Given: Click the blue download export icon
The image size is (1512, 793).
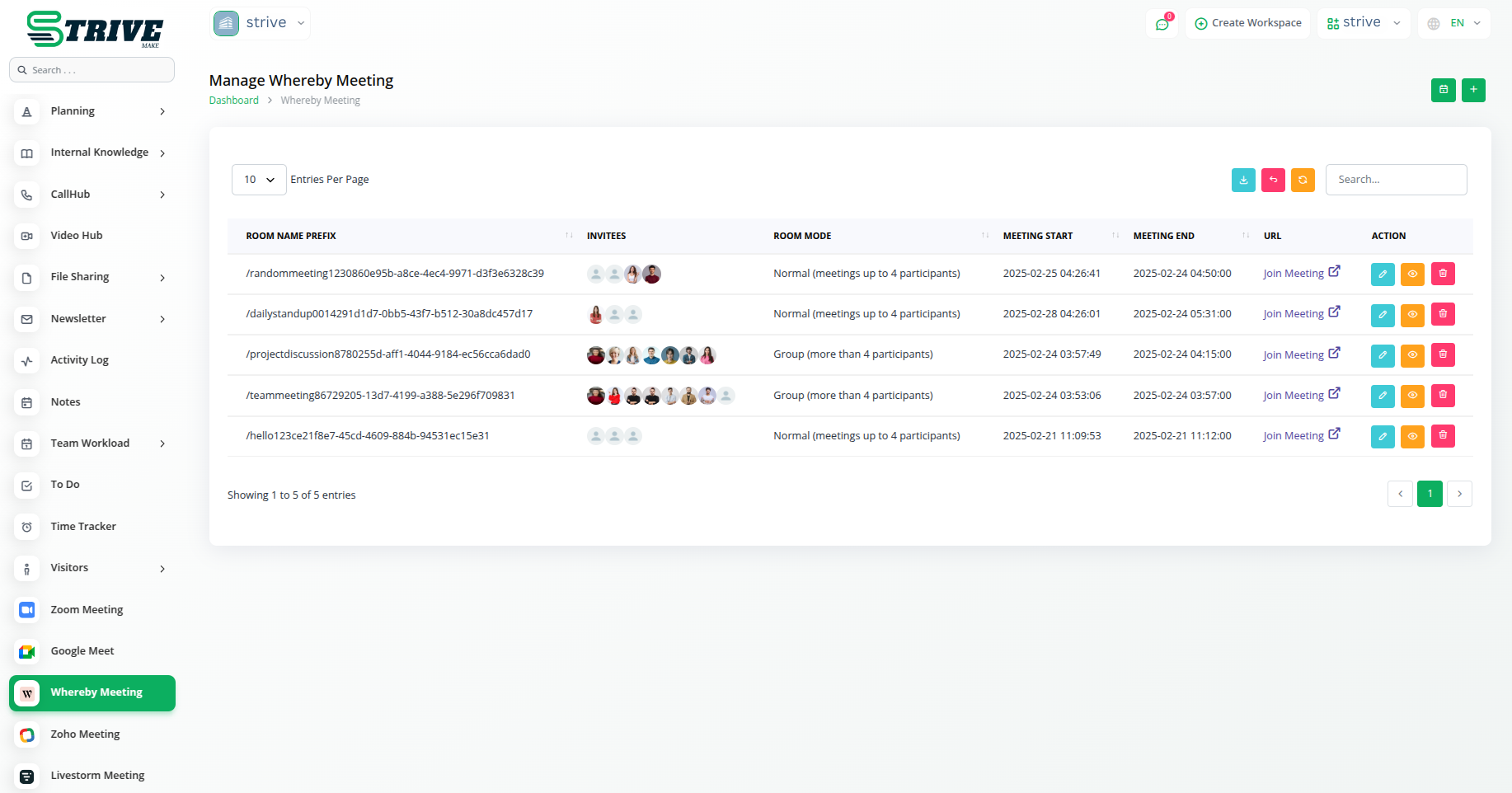Looking at the screenshot, I should pyautogui.click(x=1243, y=180).
